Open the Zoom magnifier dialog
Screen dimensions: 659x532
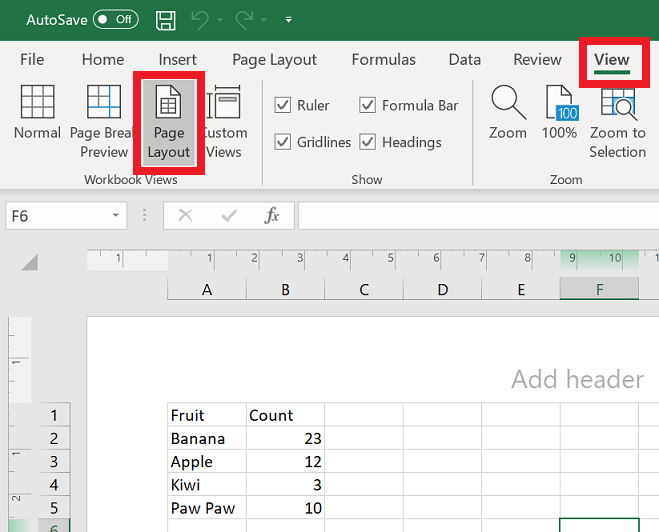coord(507,113)
